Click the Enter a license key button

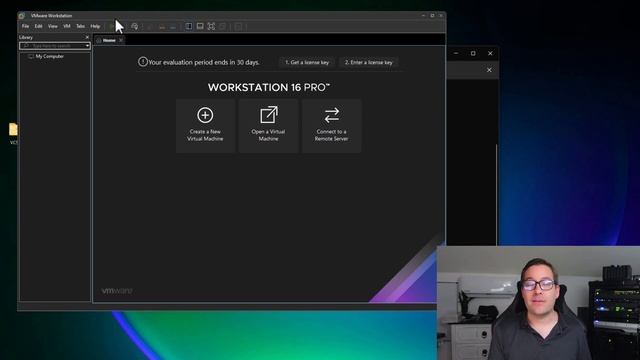pos(369,62)
